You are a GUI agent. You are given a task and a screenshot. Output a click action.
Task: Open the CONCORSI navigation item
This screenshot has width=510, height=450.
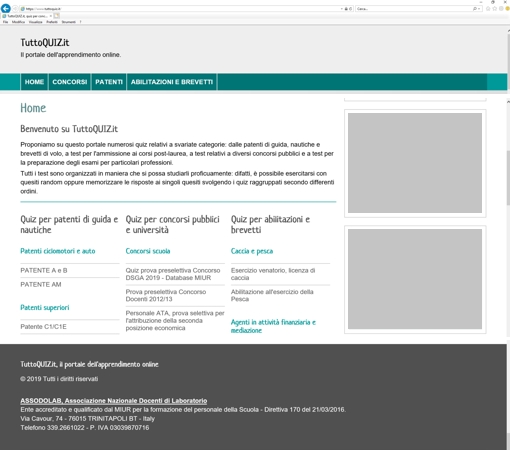70,82
